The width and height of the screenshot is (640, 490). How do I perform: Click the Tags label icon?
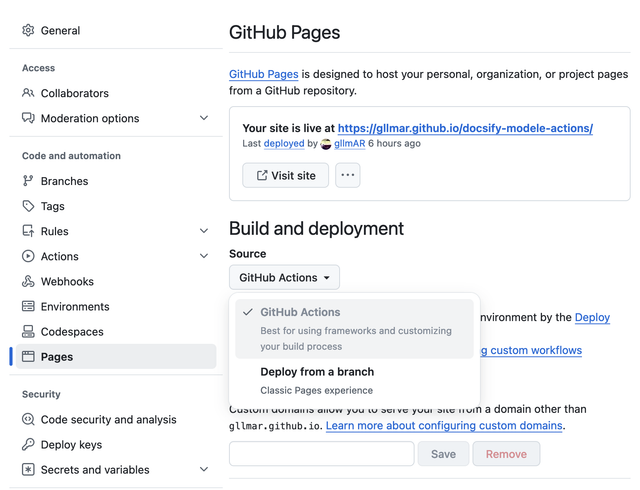pos(28,206)
